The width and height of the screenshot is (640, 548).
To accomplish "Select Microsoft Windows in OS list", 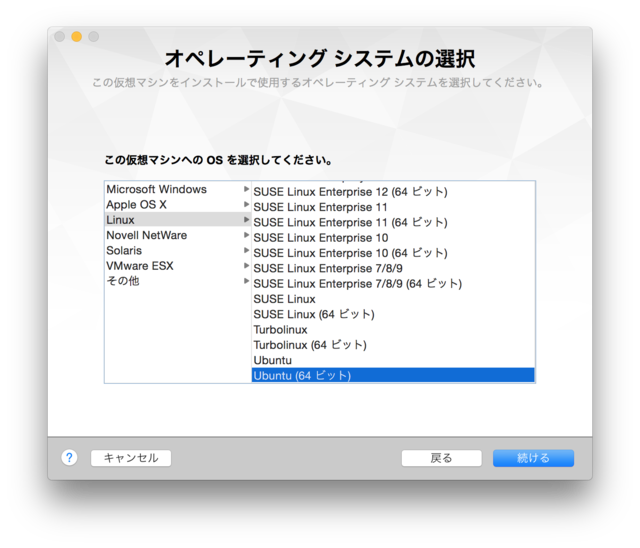I will pyautogui.click(x=156, y=190).
